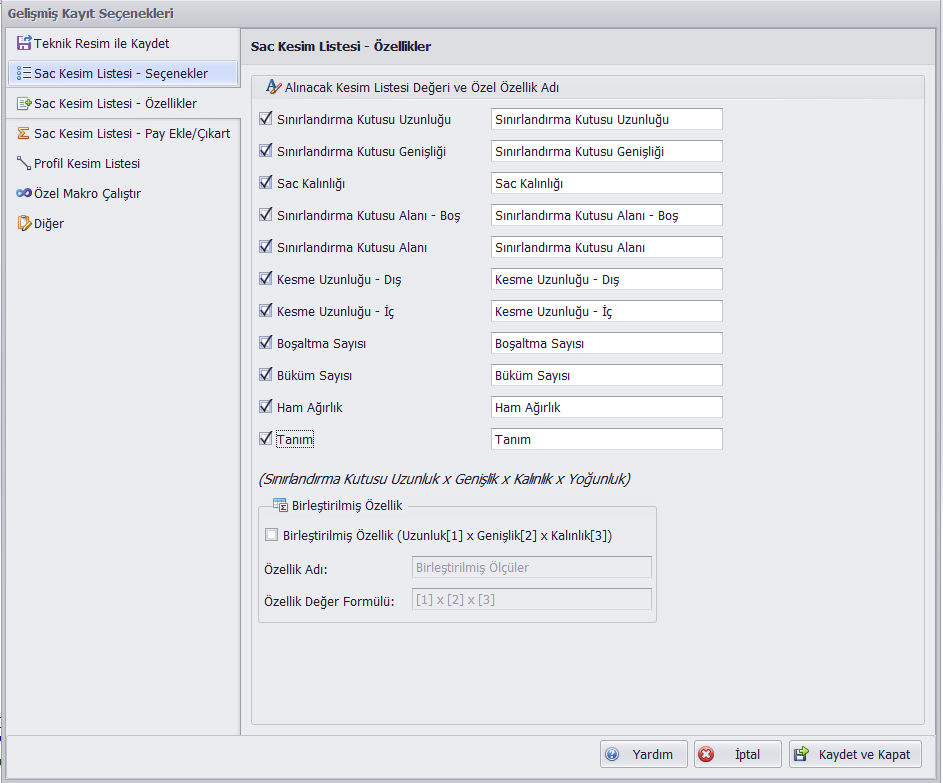
Task: Click the Sac Kesim Listesi - Özellikler icon
Action: pos(23,103)
